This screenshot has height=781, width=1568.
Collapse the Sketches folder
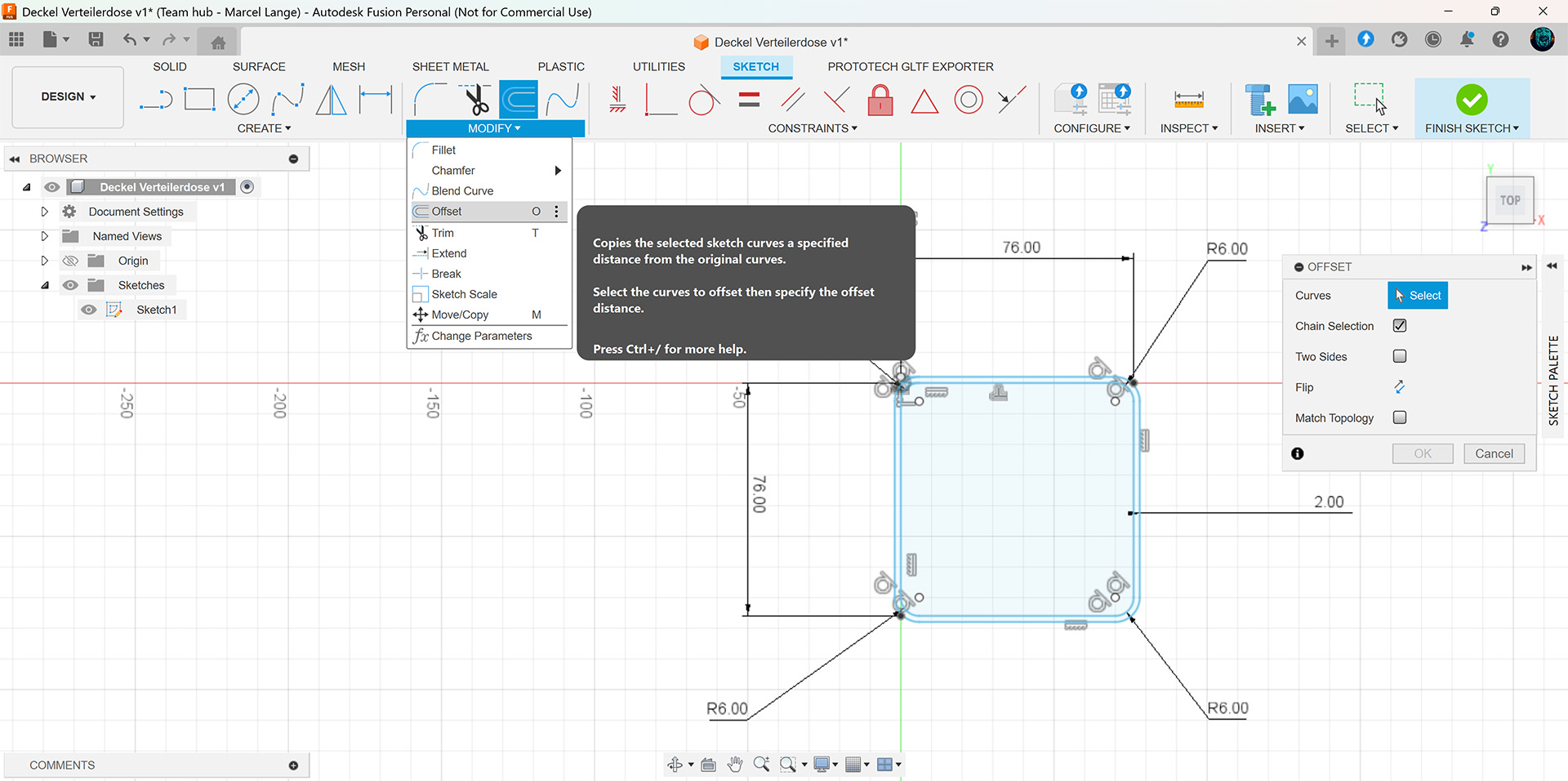(x=44, y=285)
